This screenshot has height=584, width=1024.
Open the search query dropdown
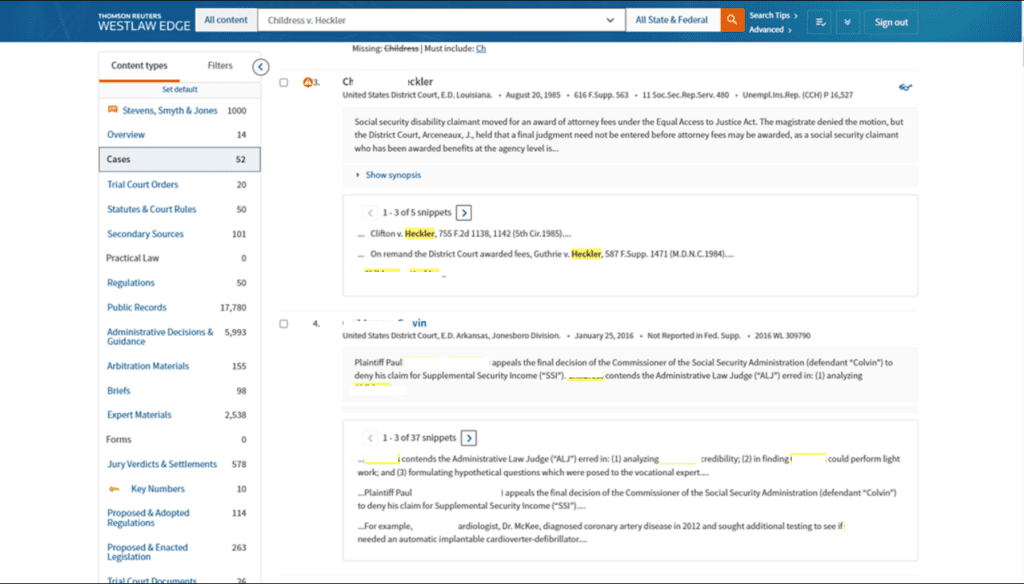tap(610, 19)
